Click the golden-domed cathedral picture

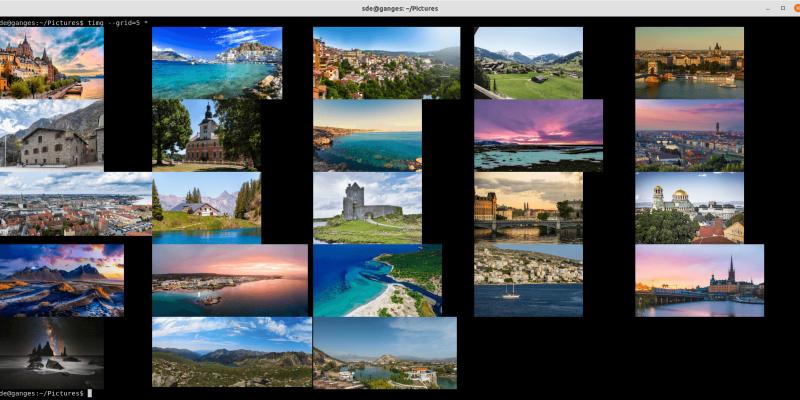pyautogui.click(x=689, y=208)
